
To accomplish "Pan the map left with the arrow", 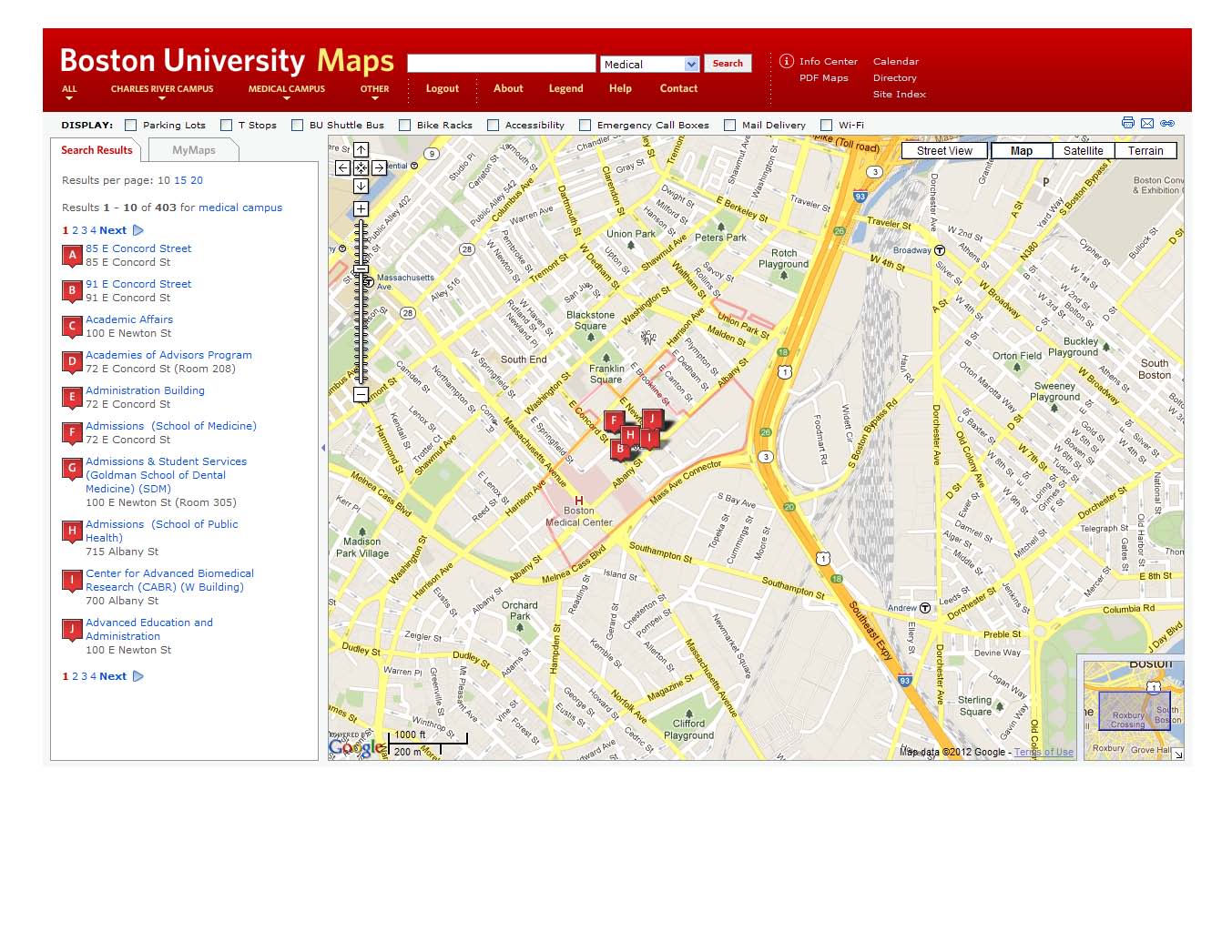I will pyautogui.click(x=342, y=167).
